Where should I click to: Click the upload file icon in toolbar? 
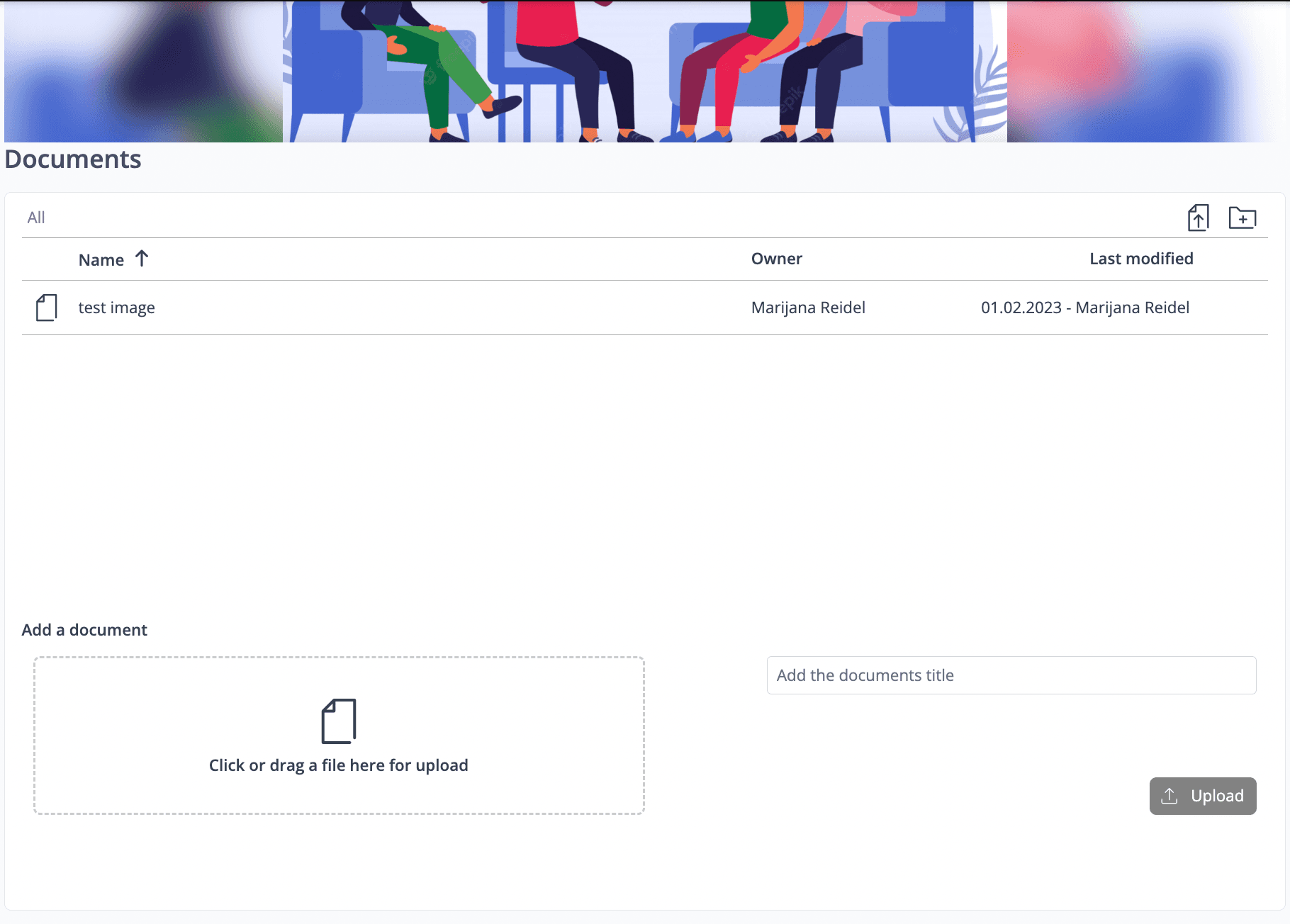point(1198,218)
